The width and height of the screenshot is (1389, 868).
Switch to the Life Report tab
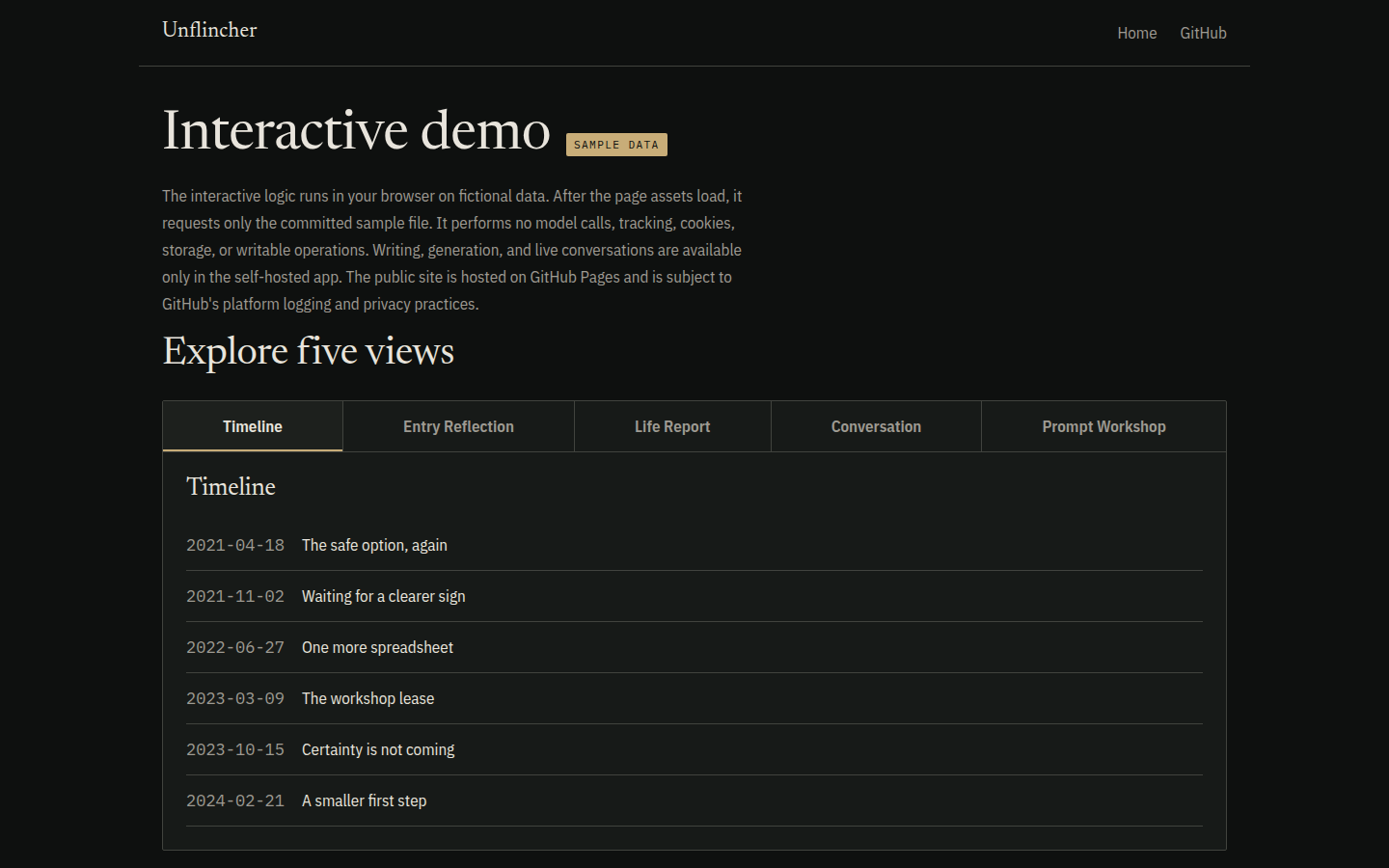[672, 426]
